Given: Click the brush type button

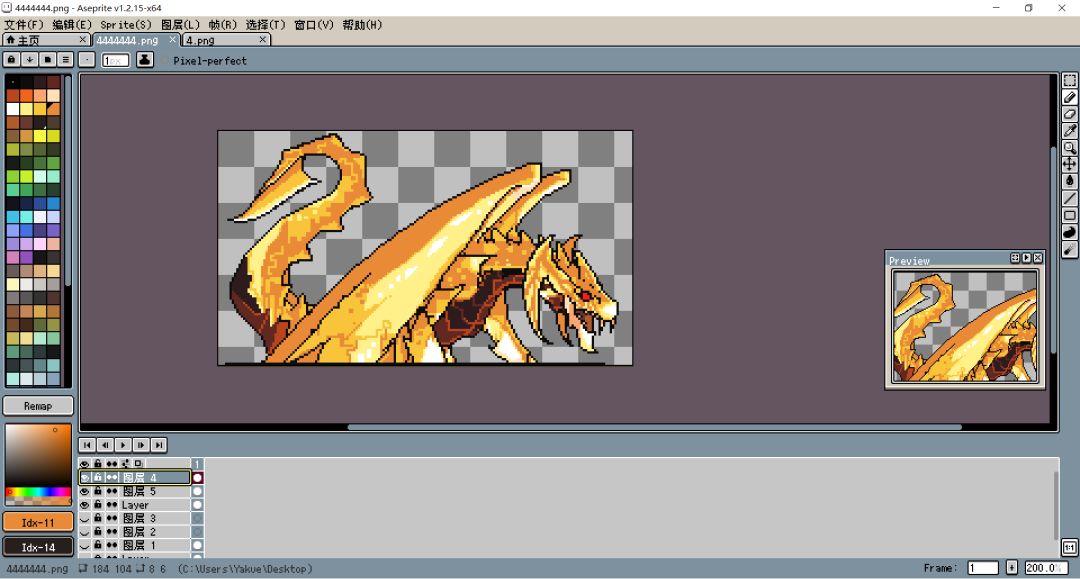Looking at the screenshot, I should [87, 60].
